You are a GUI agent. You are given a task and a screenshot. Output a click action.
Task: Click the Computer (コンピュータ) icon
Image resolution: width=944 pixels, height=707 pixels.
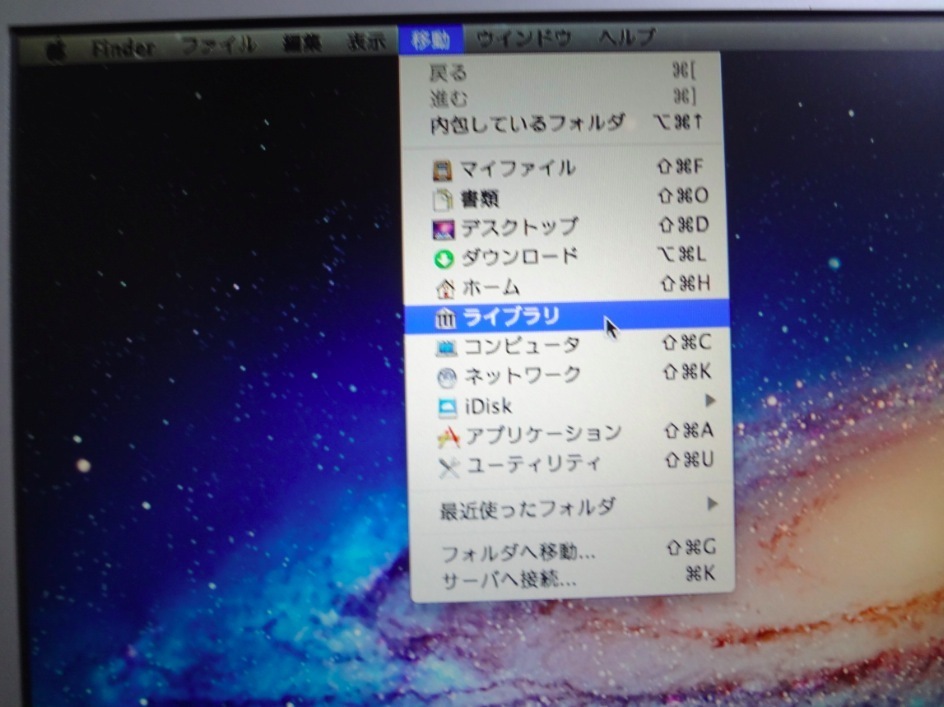pyautogui.click(x=446, y=347)
